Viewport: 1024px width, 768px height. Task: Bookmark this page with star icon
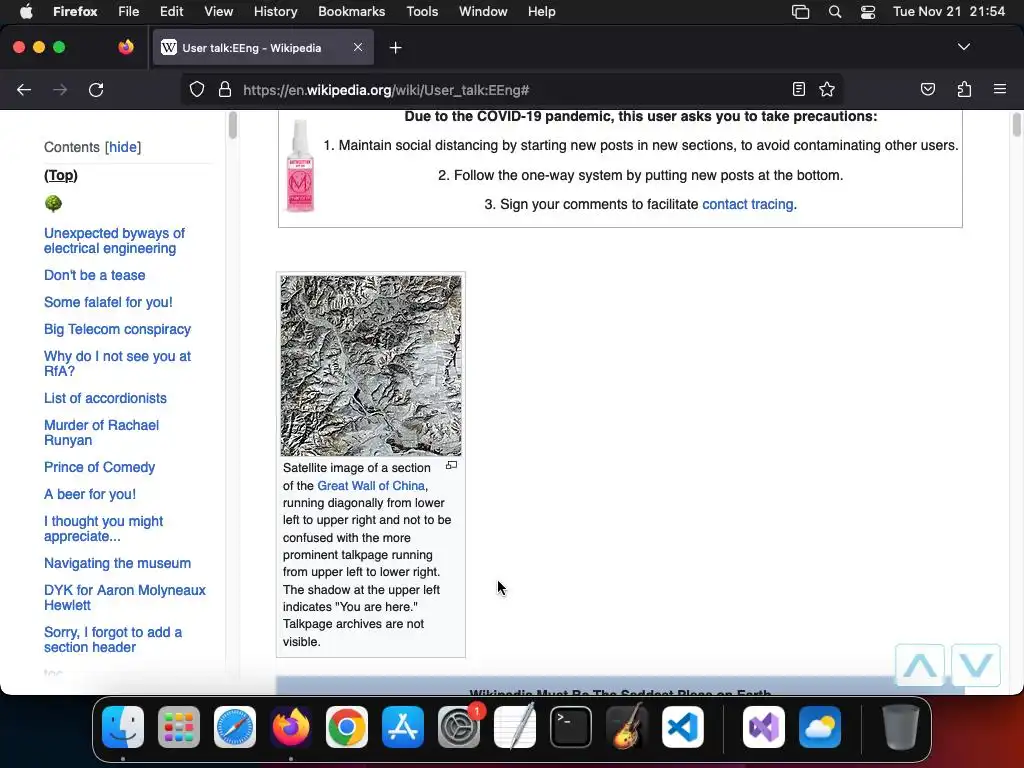[x=827, y=89]
